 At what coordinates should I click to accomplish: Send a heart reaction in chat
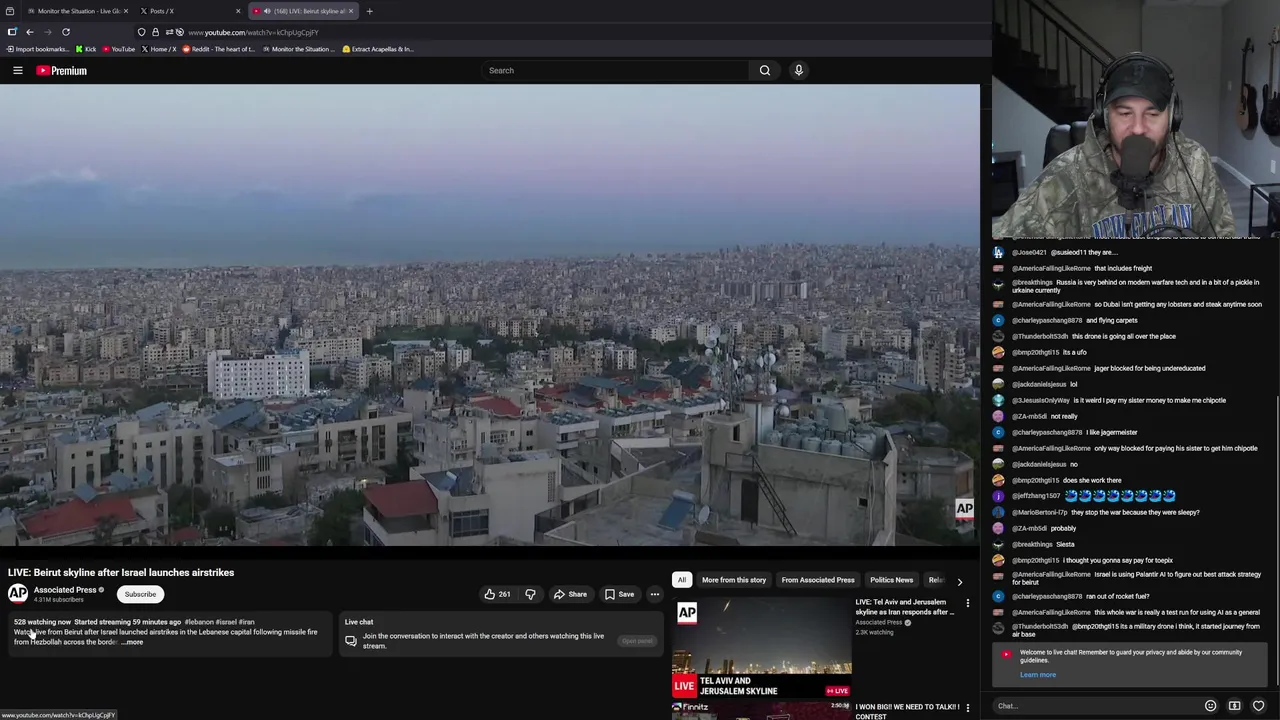[1258, 706]
